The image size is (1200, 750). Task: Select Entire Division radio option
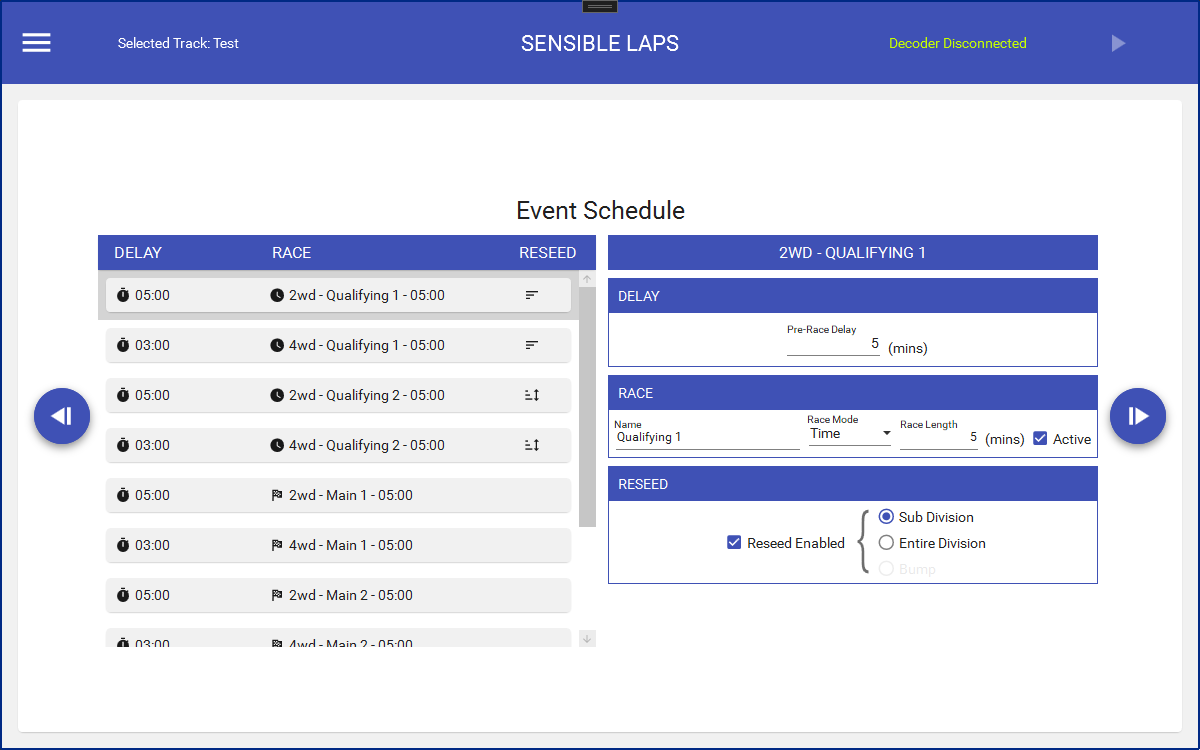point(886,543)
